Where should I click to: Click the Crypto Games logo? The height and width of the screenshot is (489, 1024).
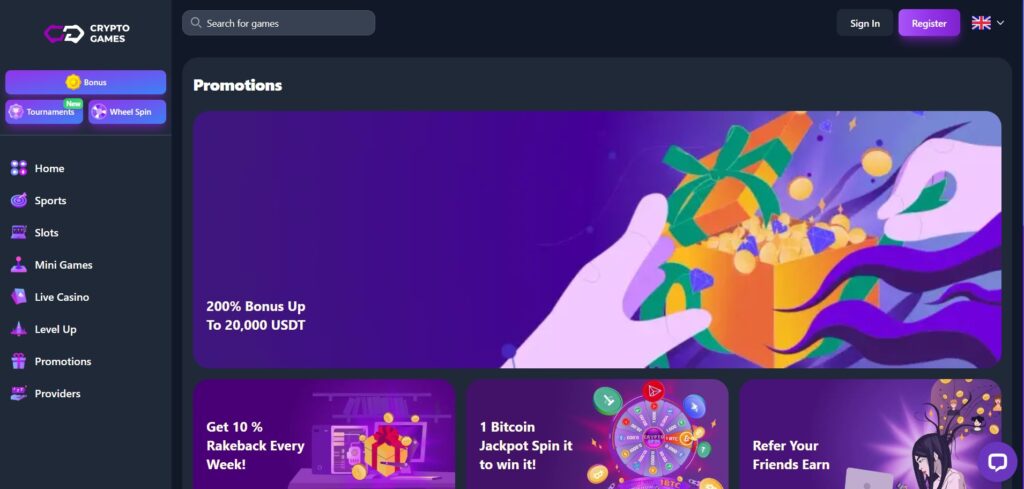87,33
